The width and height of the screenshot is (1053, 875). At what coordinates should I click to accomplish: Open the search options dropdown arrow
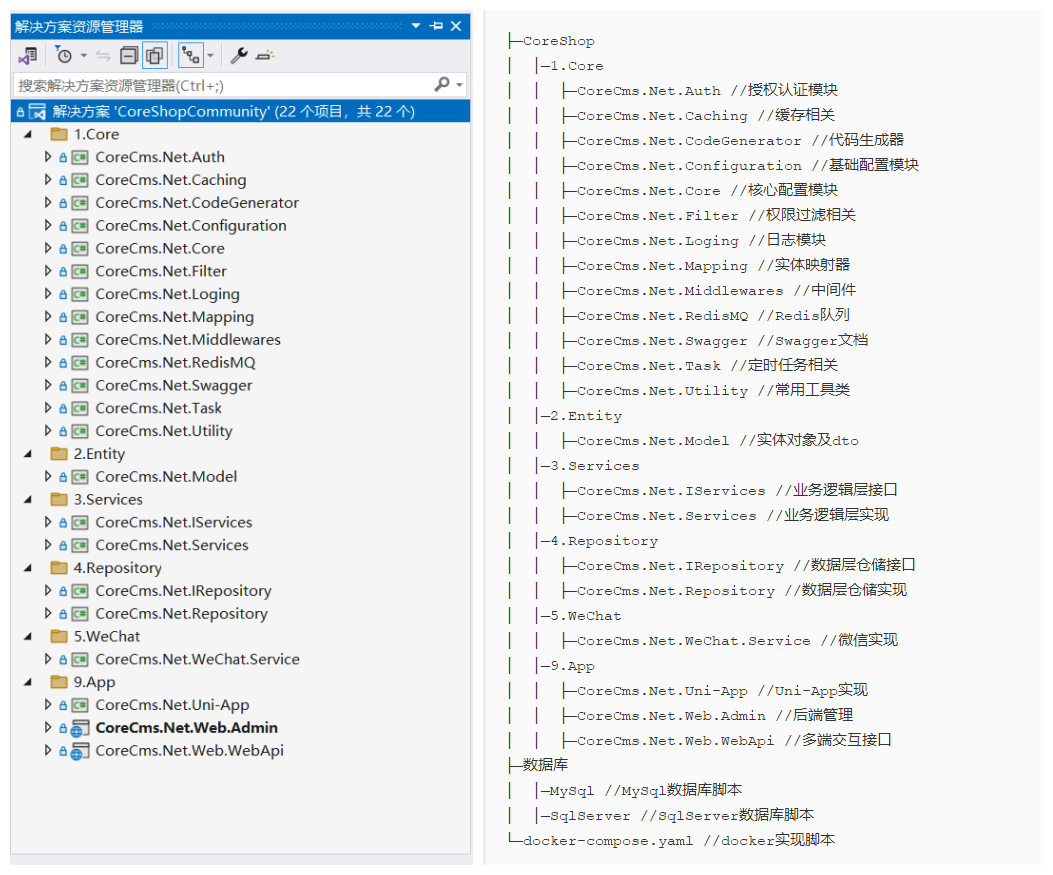pos(460,85)
